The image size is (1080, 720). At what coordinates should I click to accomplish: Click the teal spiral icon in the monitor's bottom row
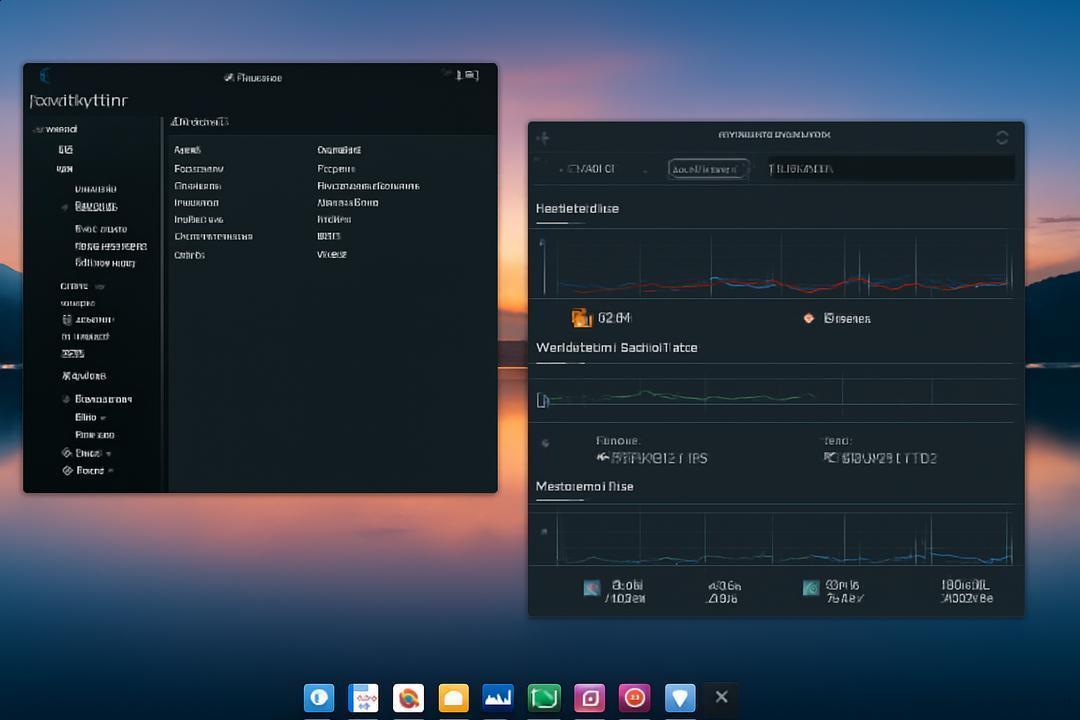pyautogui.click(x=811, y=588)
